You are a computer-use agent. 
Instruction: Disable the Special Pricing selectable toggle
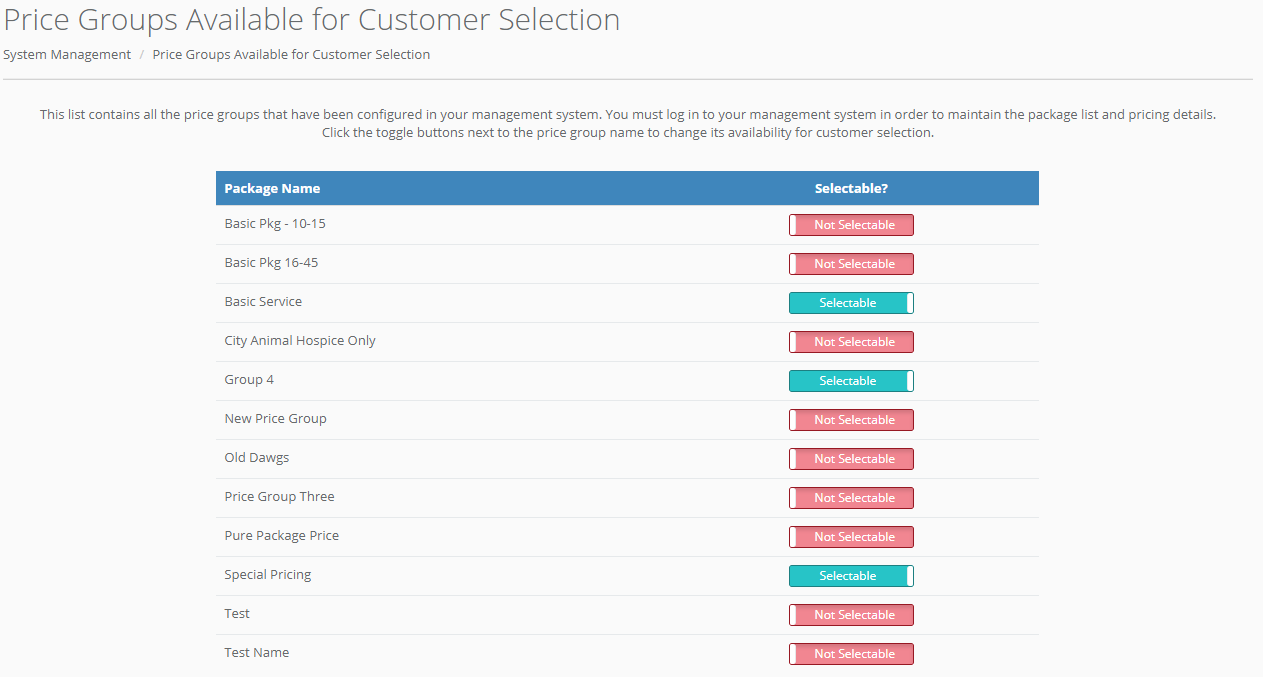click(x=851, y=576)
